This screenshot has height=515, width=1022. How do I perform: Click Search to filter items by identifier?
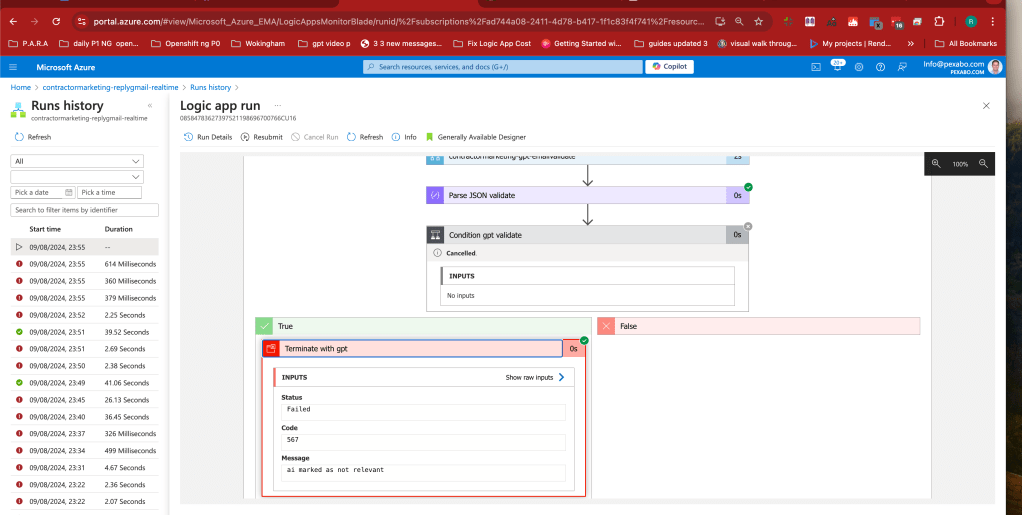tap(85, 210)
